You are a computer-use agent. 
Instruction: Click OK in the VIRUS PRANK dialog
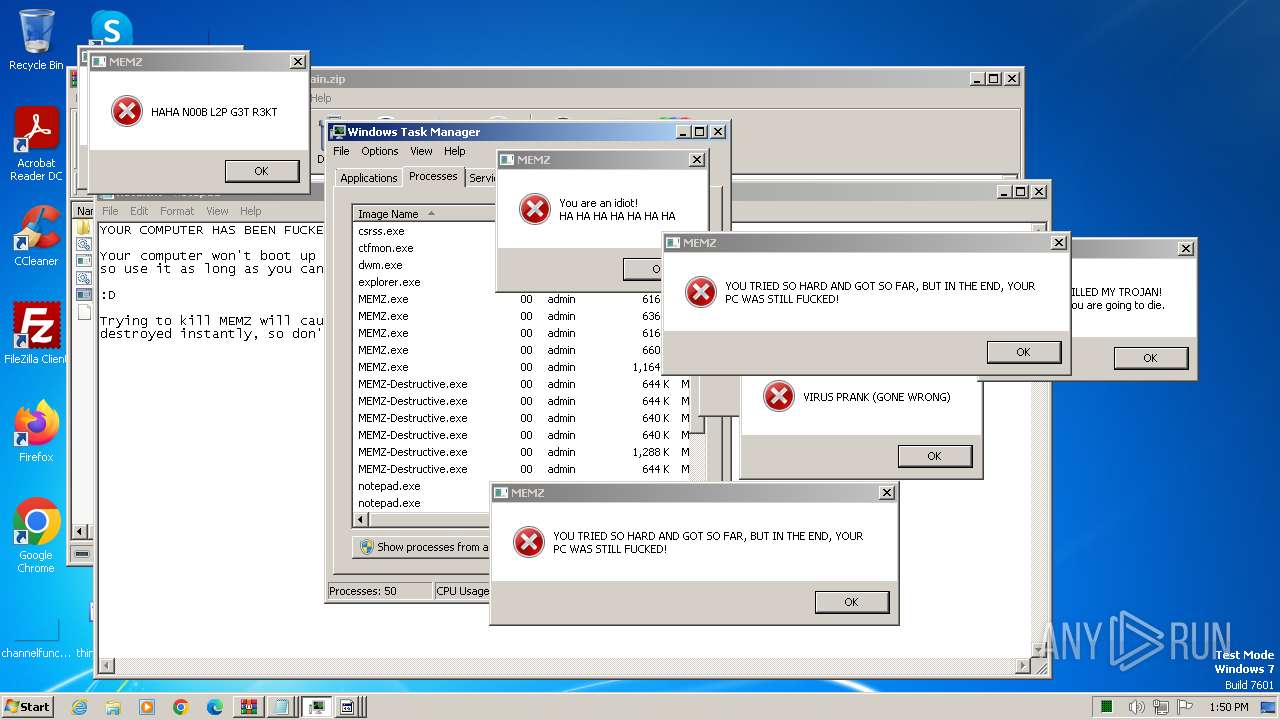935,456
